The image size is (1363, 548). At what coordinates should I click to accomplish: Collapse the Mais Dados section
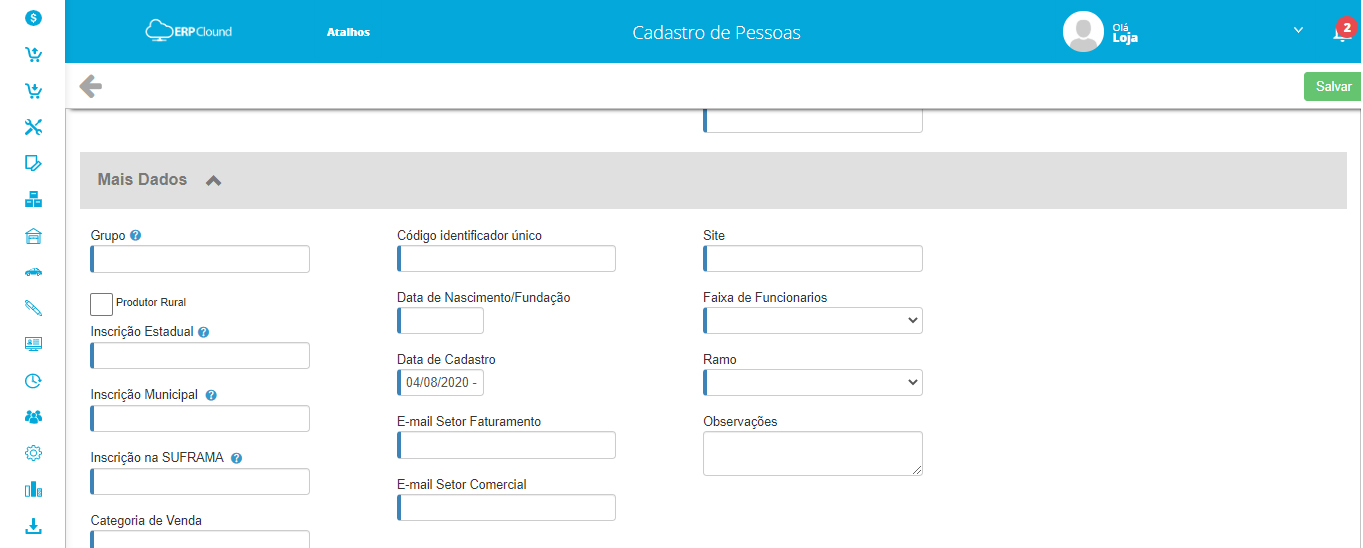(213, 180)
